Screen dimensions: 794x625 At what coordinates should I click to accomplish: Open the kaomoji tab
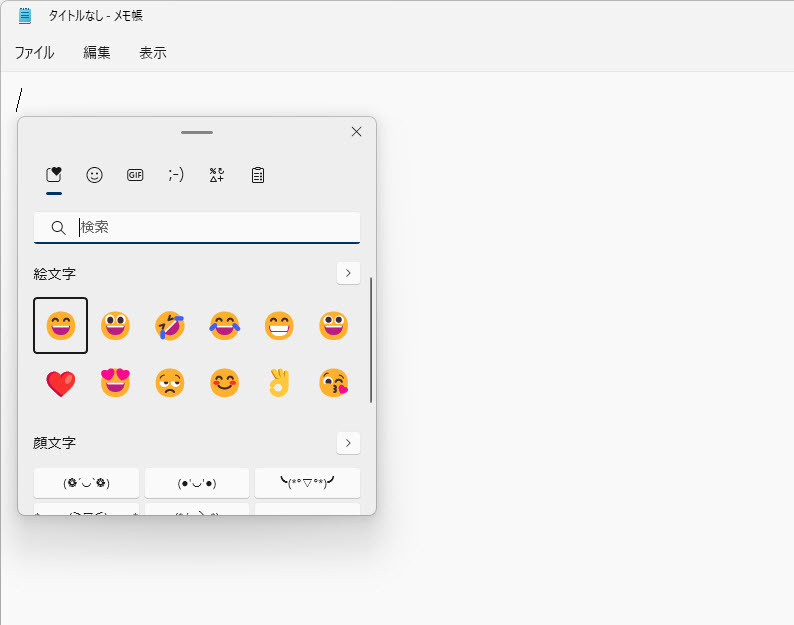176,175
